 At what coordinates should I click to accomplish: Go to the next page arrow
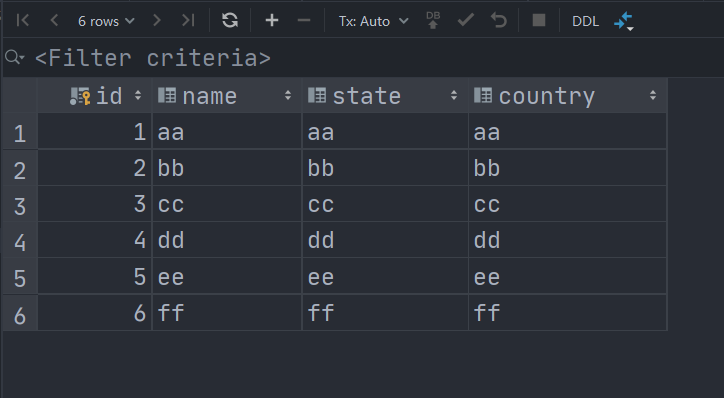157,21
